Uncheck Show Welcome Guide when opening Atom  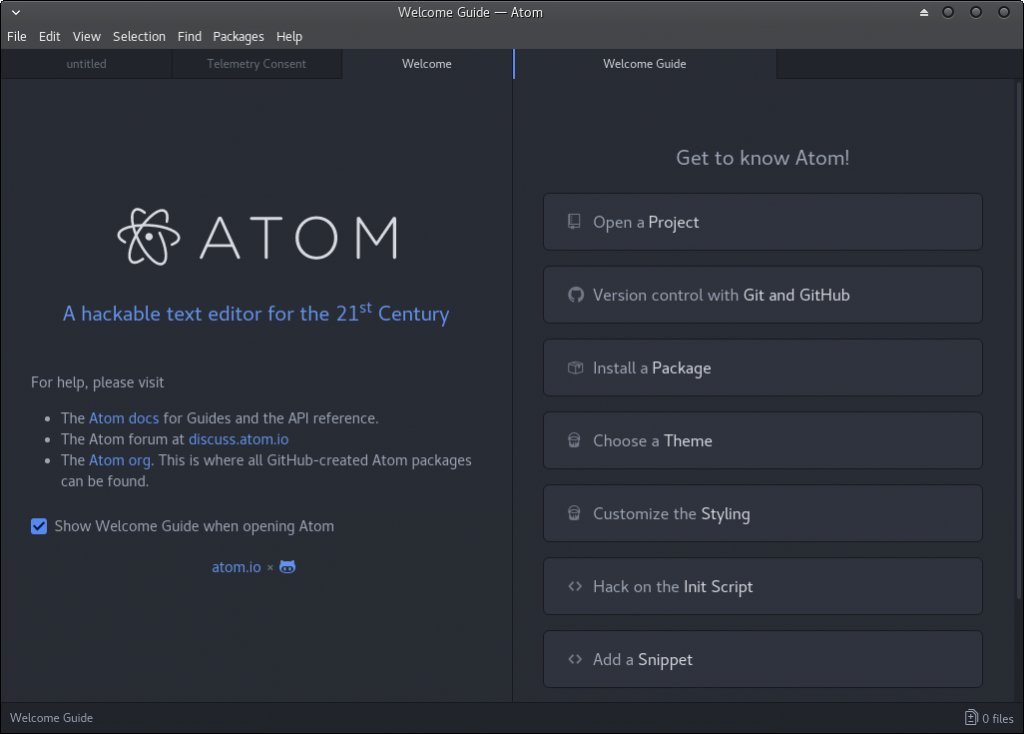point(39,526)
